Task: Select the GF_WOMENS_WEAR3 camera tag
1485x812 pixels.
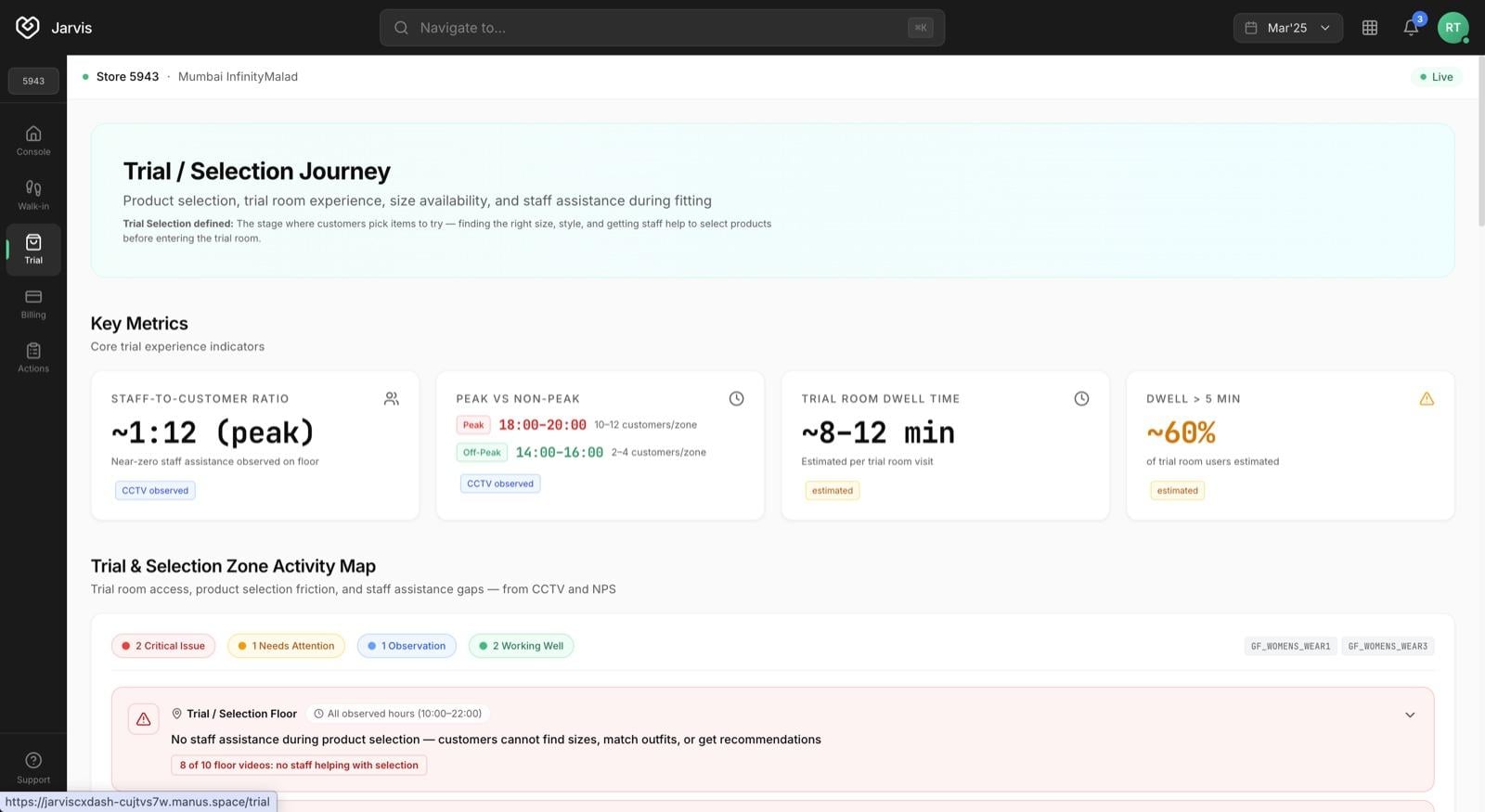Action: (x=1388, y=646)
